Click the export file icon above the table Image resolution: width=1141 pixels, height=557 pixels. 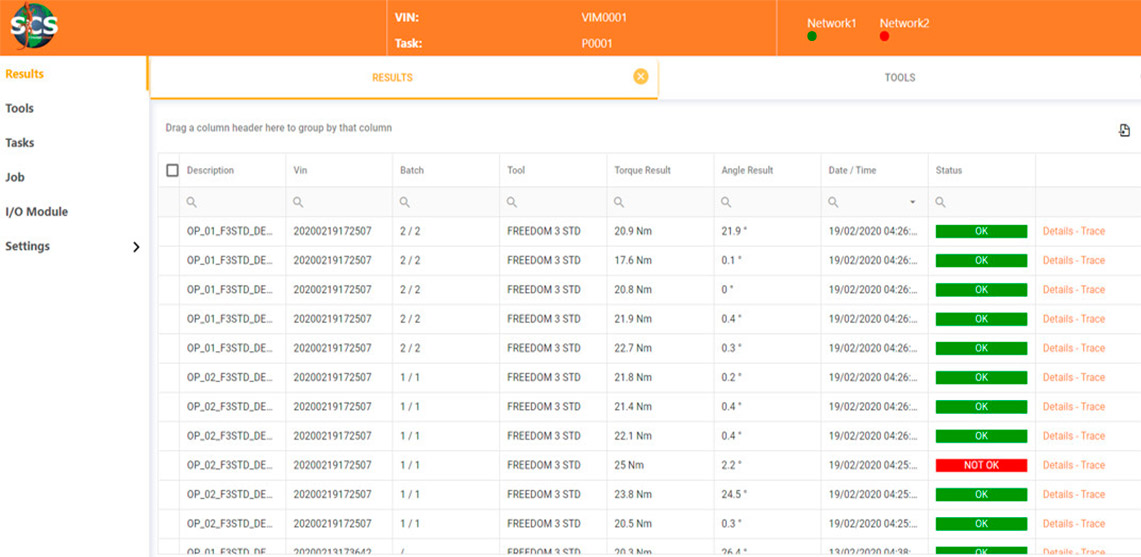[x=1124, y=130]
